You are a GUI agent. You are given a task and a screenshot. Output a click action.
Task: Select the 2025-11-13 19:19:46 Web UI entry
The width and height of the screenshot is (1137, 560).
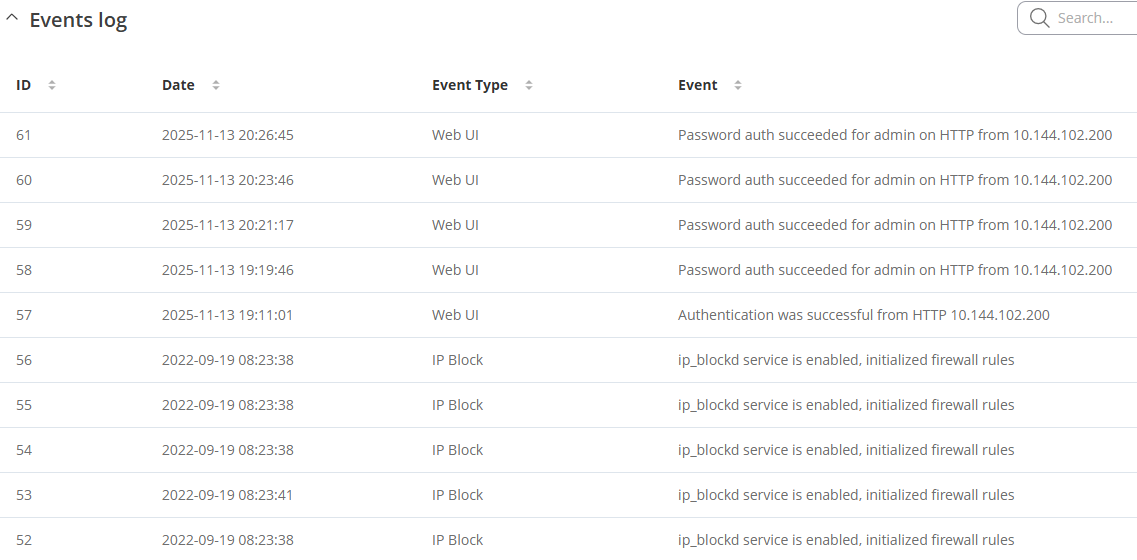[227, 270]
